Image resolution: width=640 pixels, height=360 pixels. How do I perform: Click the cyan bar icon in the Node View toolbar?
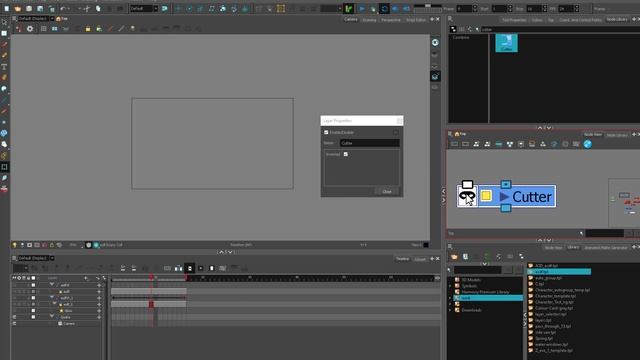pos(498,144)
